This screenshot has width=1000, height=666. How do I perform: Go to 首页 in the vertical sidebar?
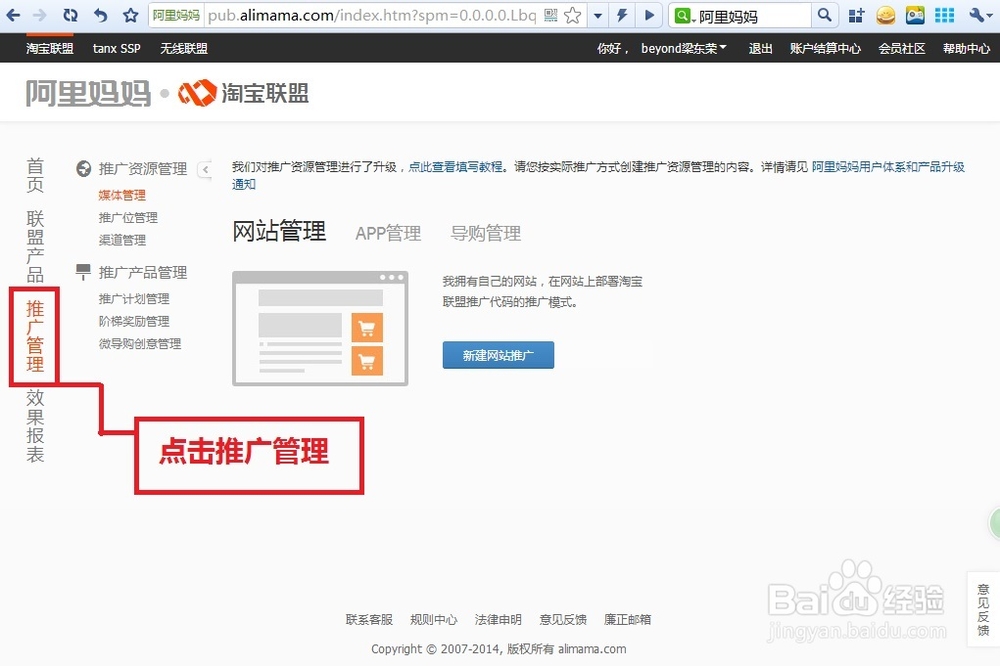[35, 175]
